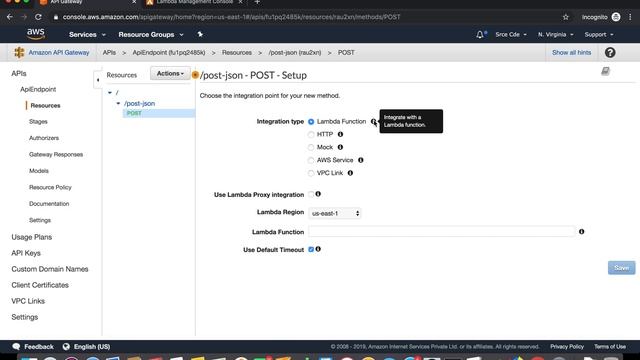Viewport: 640px width, 360px height.
Task: Click the site lock icon in address bar
Action: 56,17
